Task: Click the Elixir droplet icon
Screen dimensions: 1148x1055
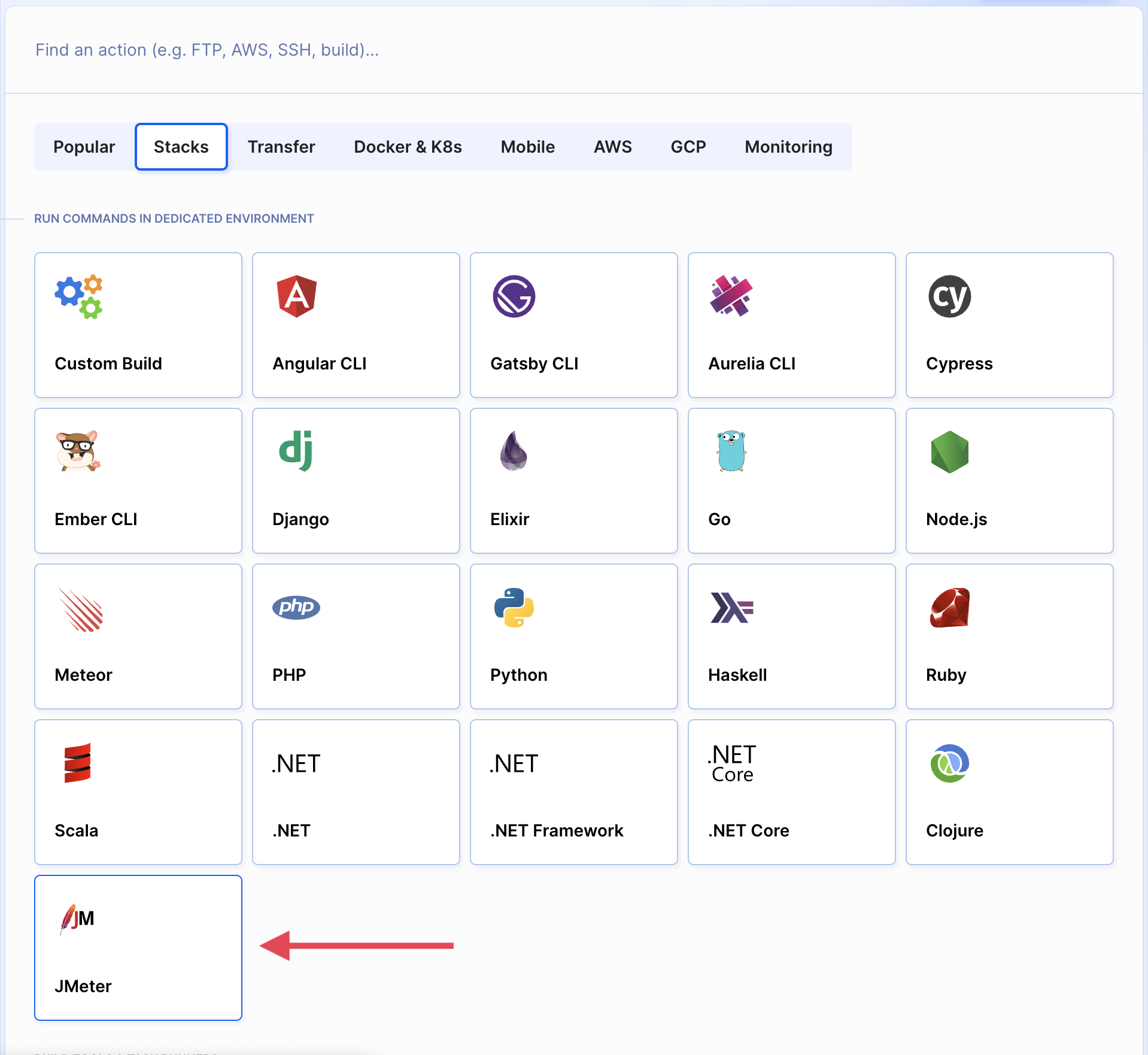Action: pos(514,451)
